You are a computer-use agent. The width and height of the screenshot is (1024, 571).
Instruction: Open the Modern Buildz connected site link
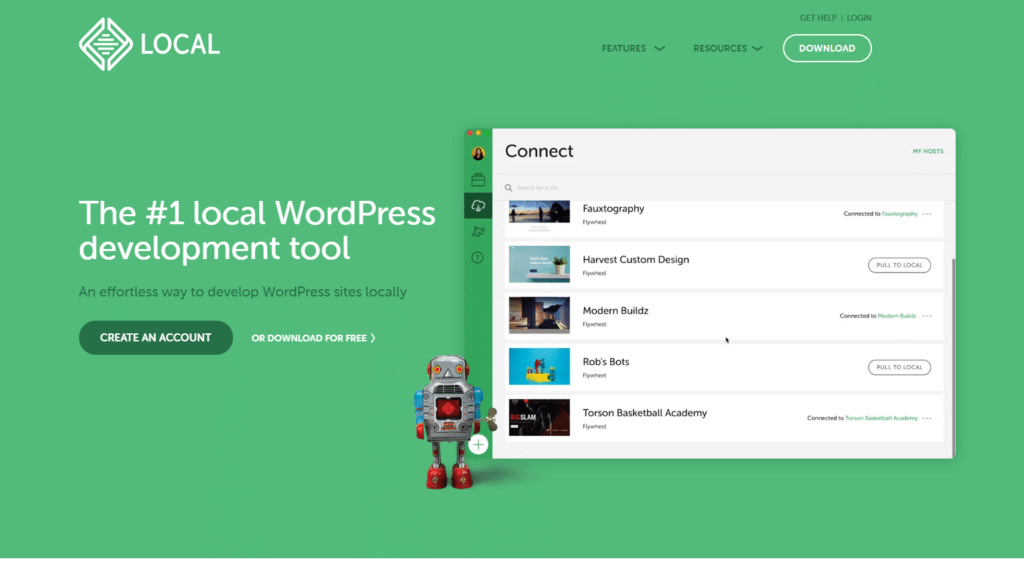click(897, 316)
